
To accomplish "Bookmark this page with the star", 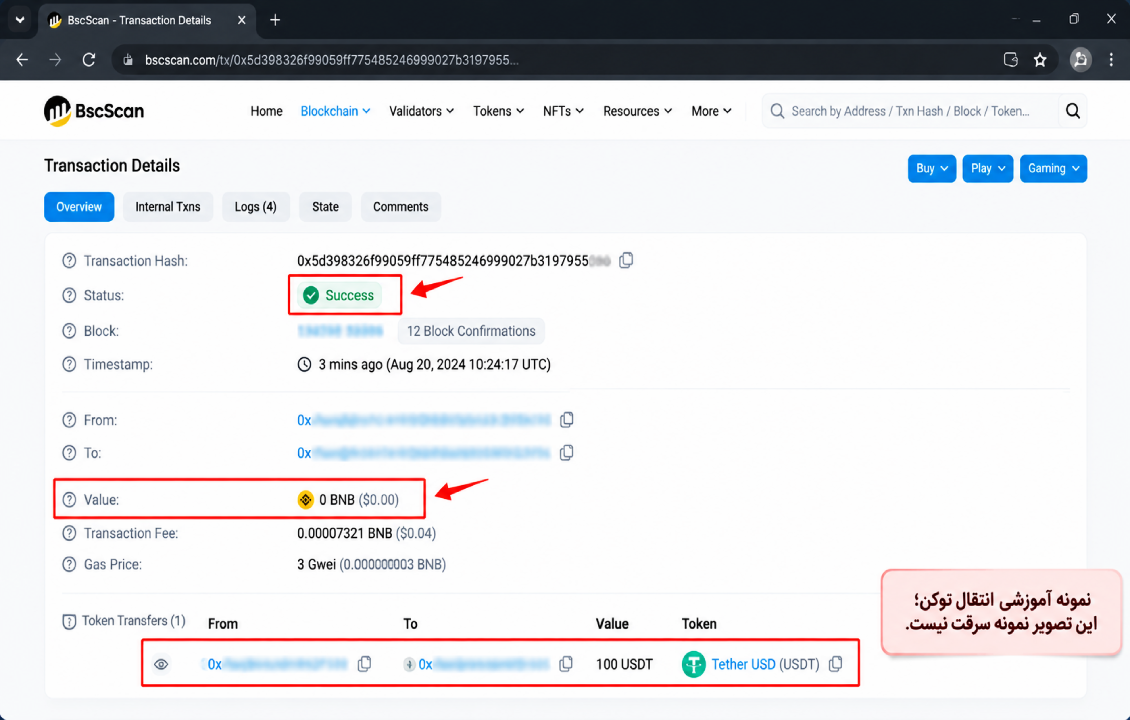I will pos(1040,60).
